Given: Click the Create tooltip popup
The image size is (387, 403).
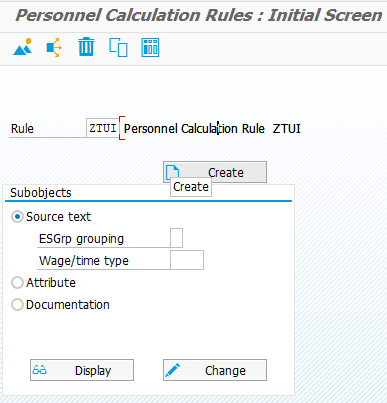Looking at the screenshot, I should (191, 187).
